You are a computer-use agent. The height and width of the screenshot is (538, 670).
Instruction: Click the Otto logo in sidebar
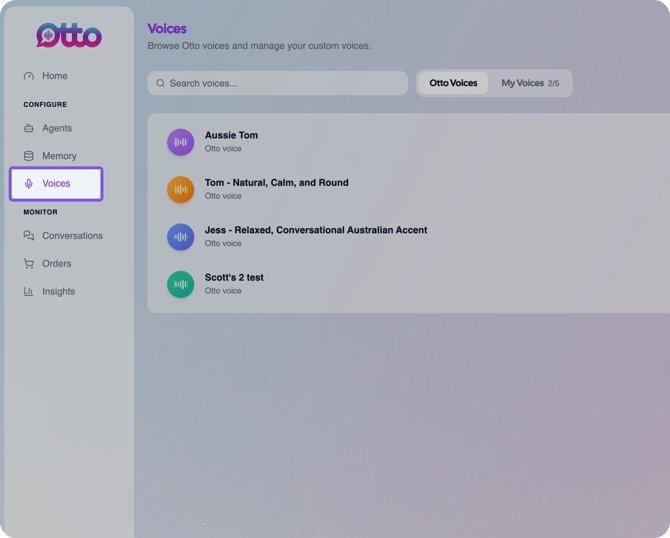(69, 35)
